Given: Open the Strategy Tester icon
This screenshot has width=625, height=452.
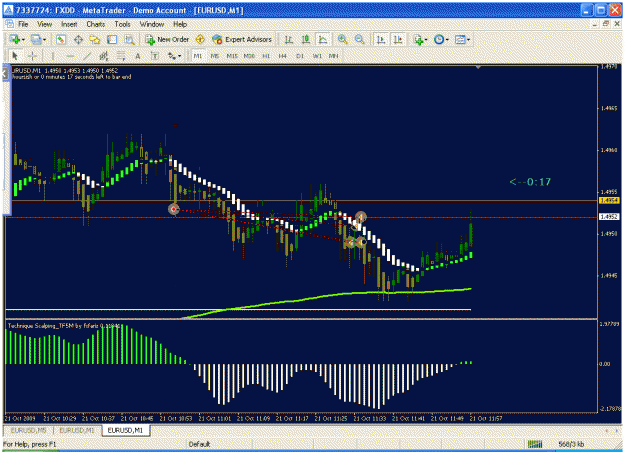Looking at the screenshot, I should (130, 39).
